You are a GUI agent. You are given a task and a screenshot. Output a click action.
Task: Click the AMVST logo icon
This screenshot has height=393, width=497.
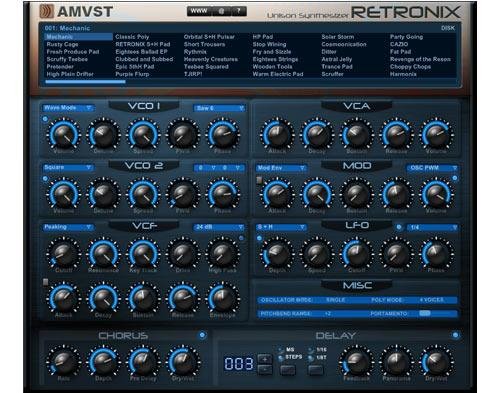(47, 12)
